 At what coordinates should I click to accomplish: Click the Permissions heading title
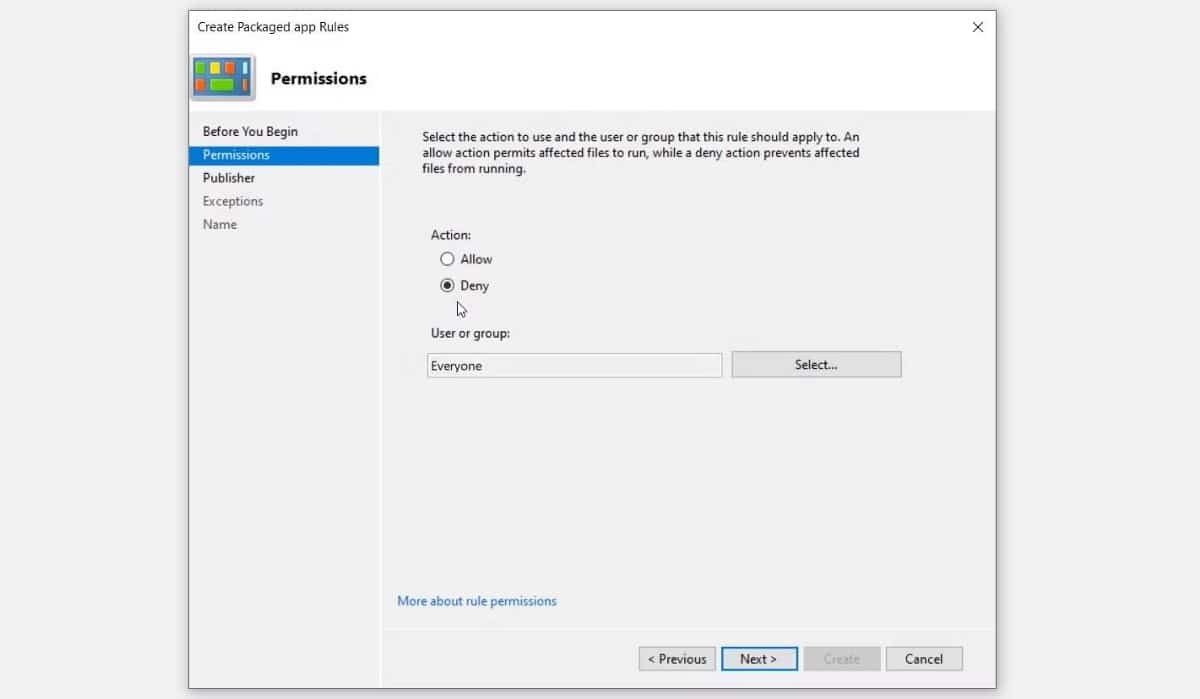[x=319, y=78]
